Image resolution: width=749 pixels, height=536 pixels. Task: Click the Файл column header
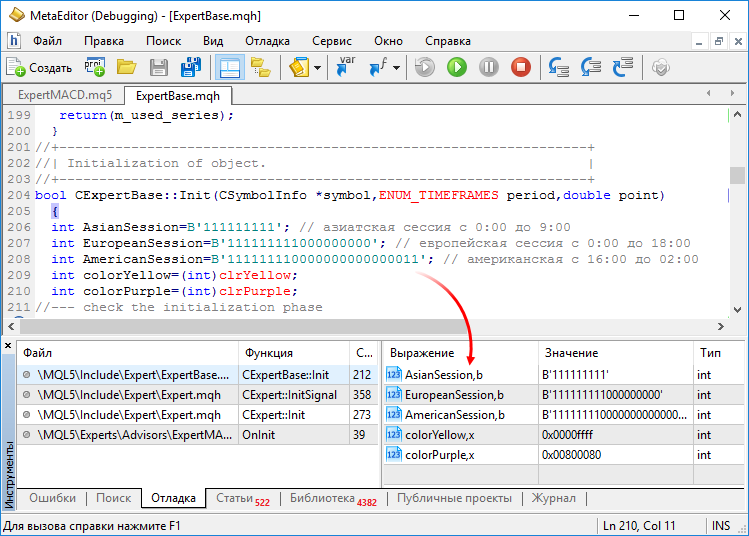(128, 353)
